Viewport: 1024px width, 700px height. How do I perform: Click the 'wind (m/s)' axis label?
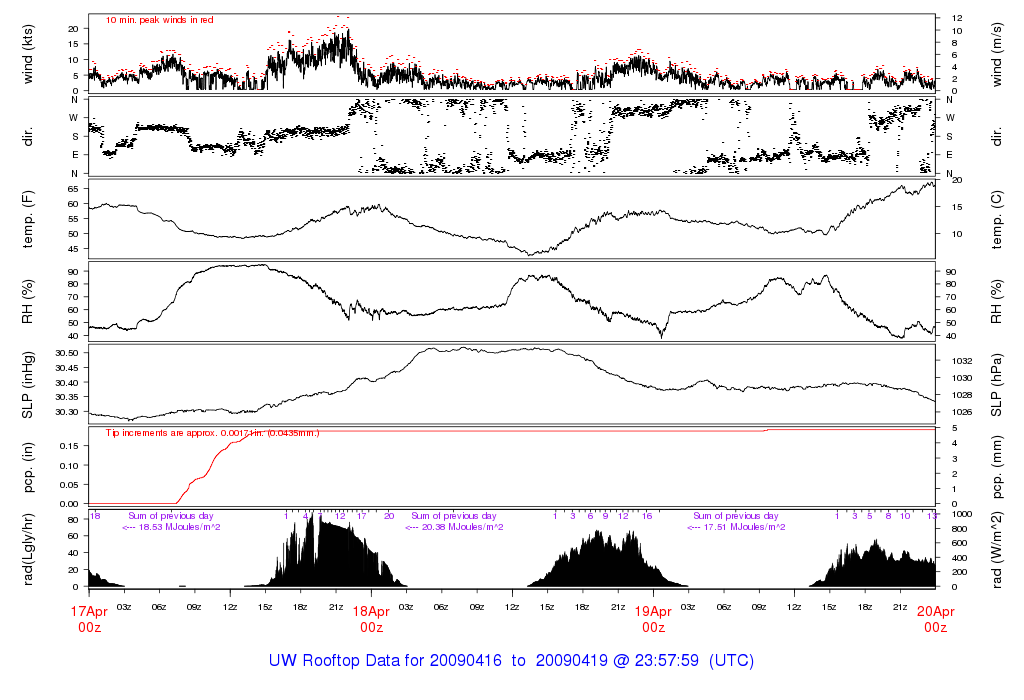(997, 54)
